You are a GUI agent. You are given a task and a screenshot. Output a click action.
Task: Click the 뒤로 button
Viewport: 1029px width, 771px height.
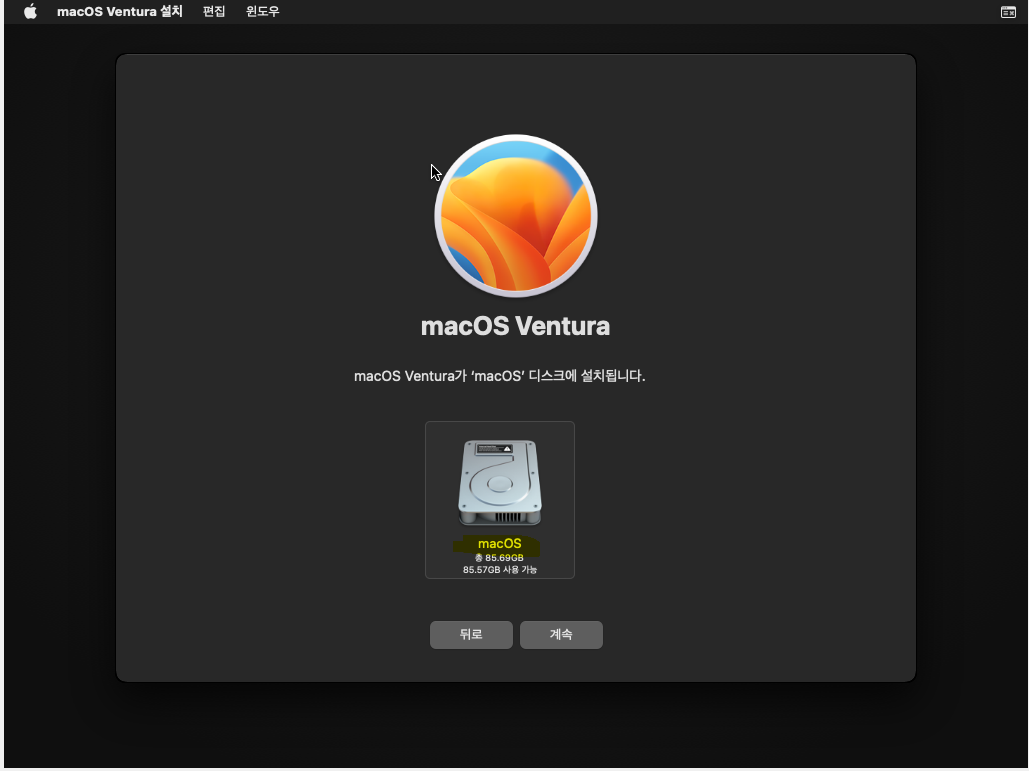coord(471,635)
